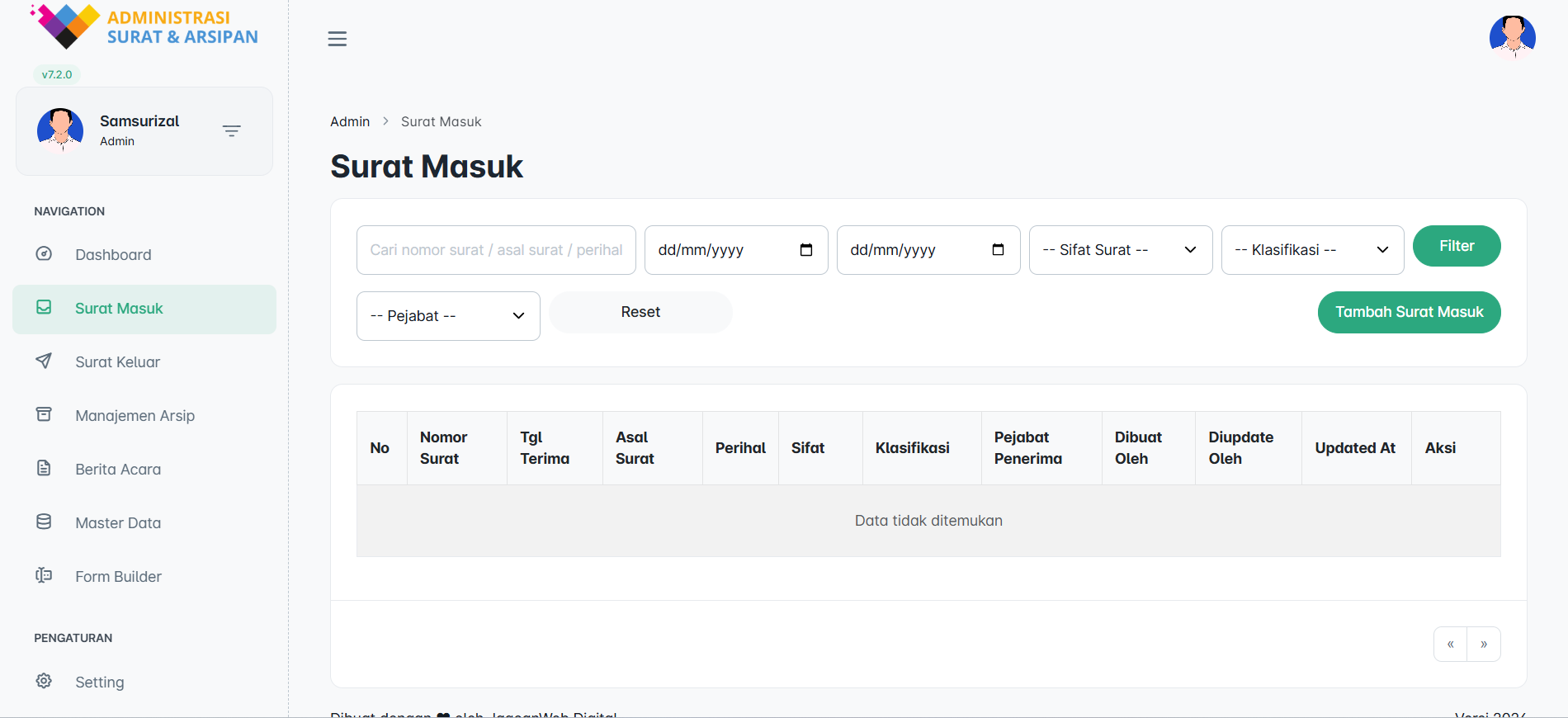Open Berita Acara in the sidebar
Screen dimensions: 1568x718
[118, 469]
